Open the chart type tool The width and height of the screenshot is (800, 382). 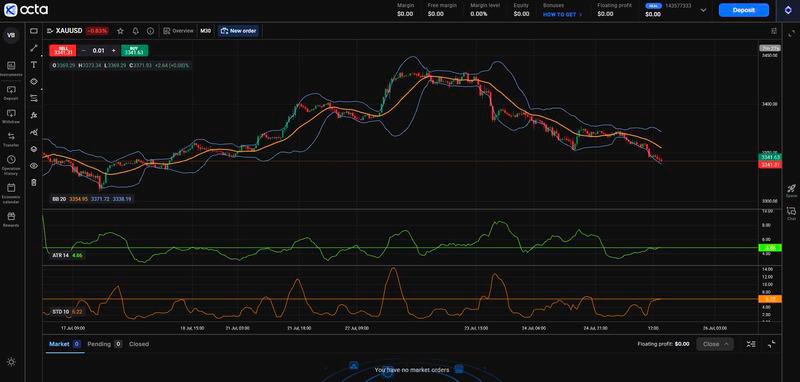pyautogui.click(x=34, y=132)
